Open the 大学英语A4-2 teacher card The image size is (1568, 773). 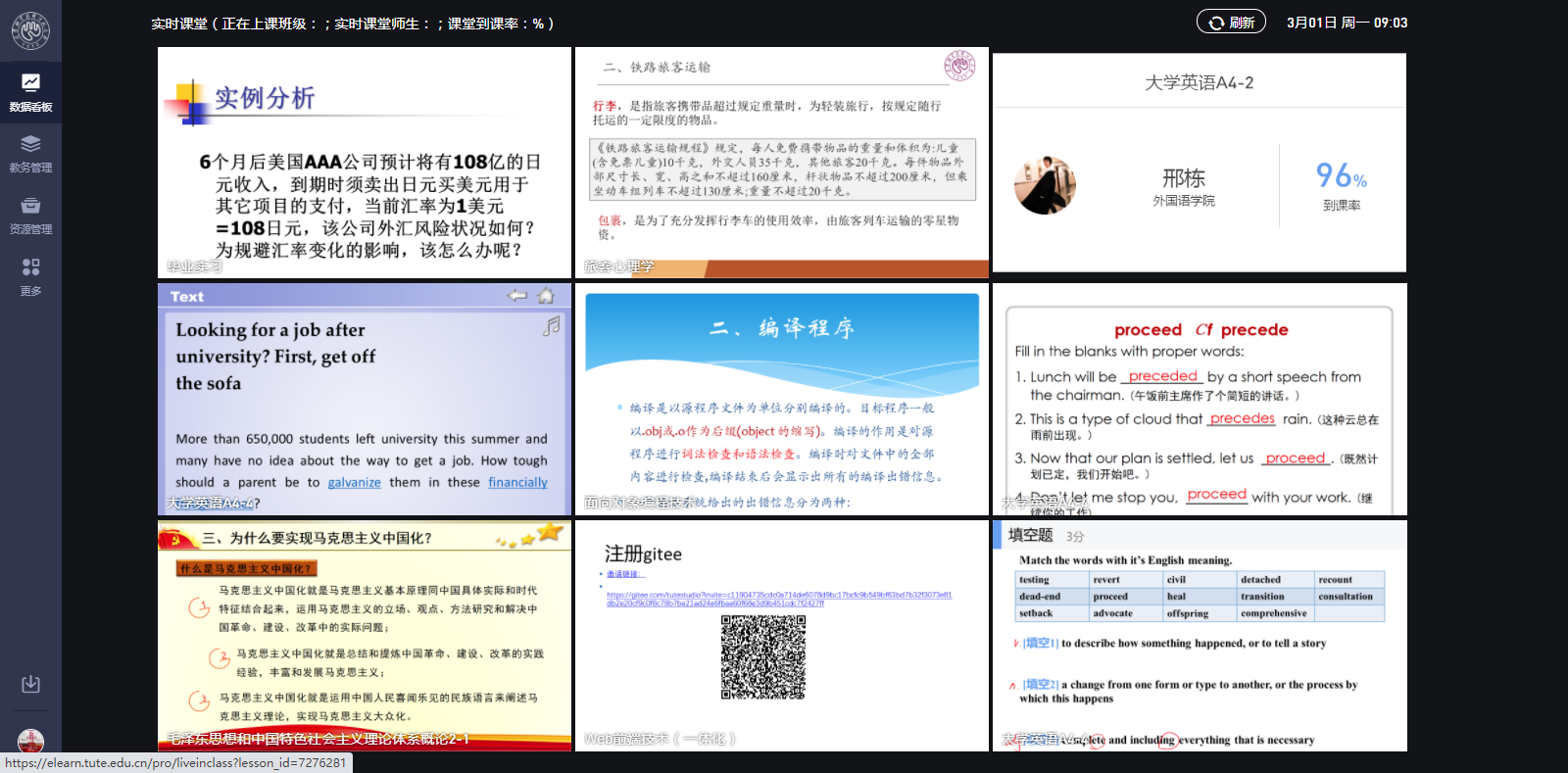(x=1199, y=163)
